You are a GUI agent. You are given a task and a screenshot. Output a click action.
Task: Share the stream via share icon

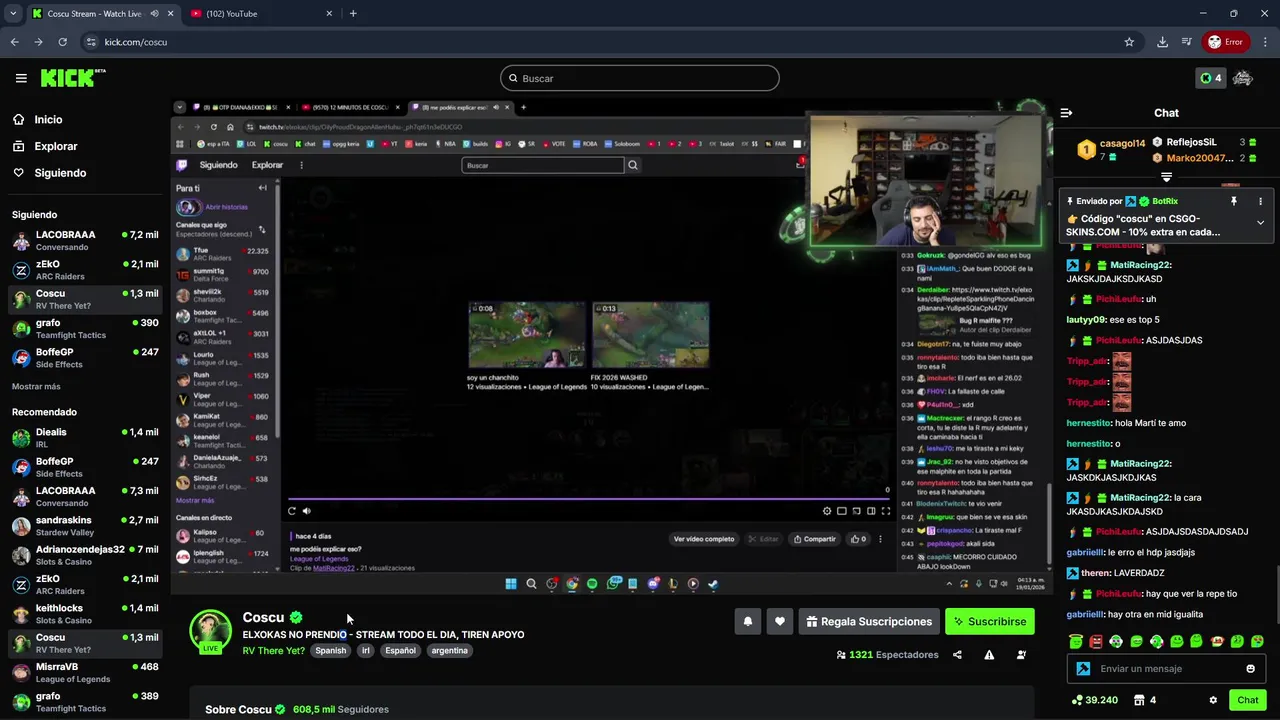click(x=957, y=655)
